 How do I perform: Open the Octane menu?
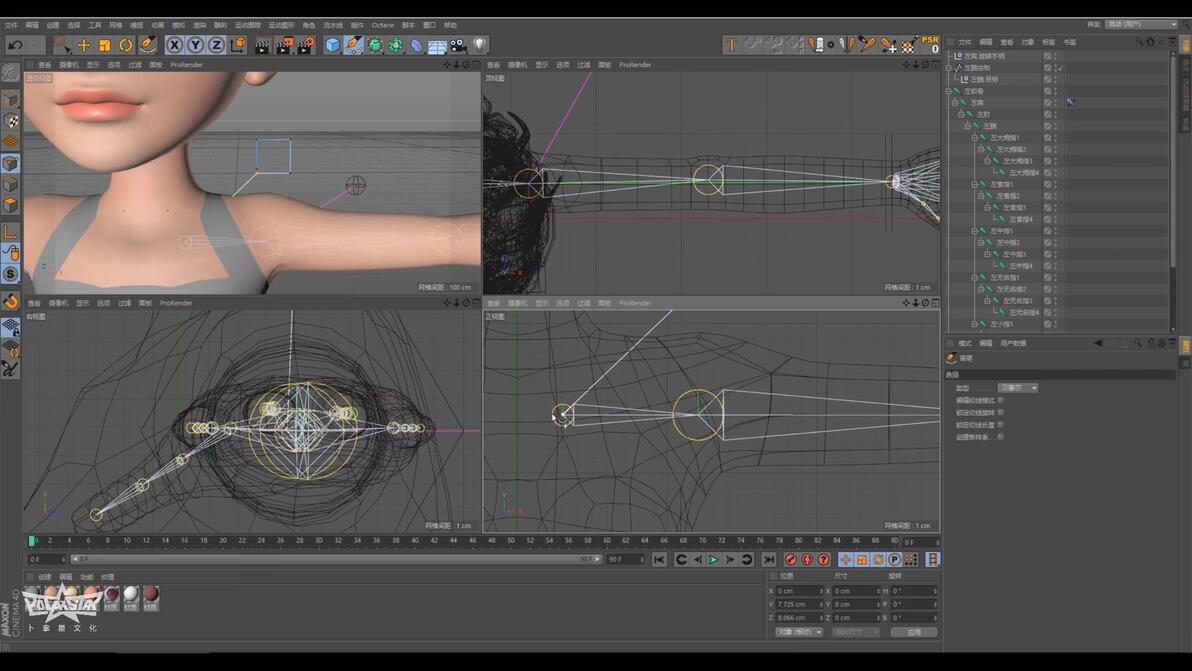coord(383,25)
